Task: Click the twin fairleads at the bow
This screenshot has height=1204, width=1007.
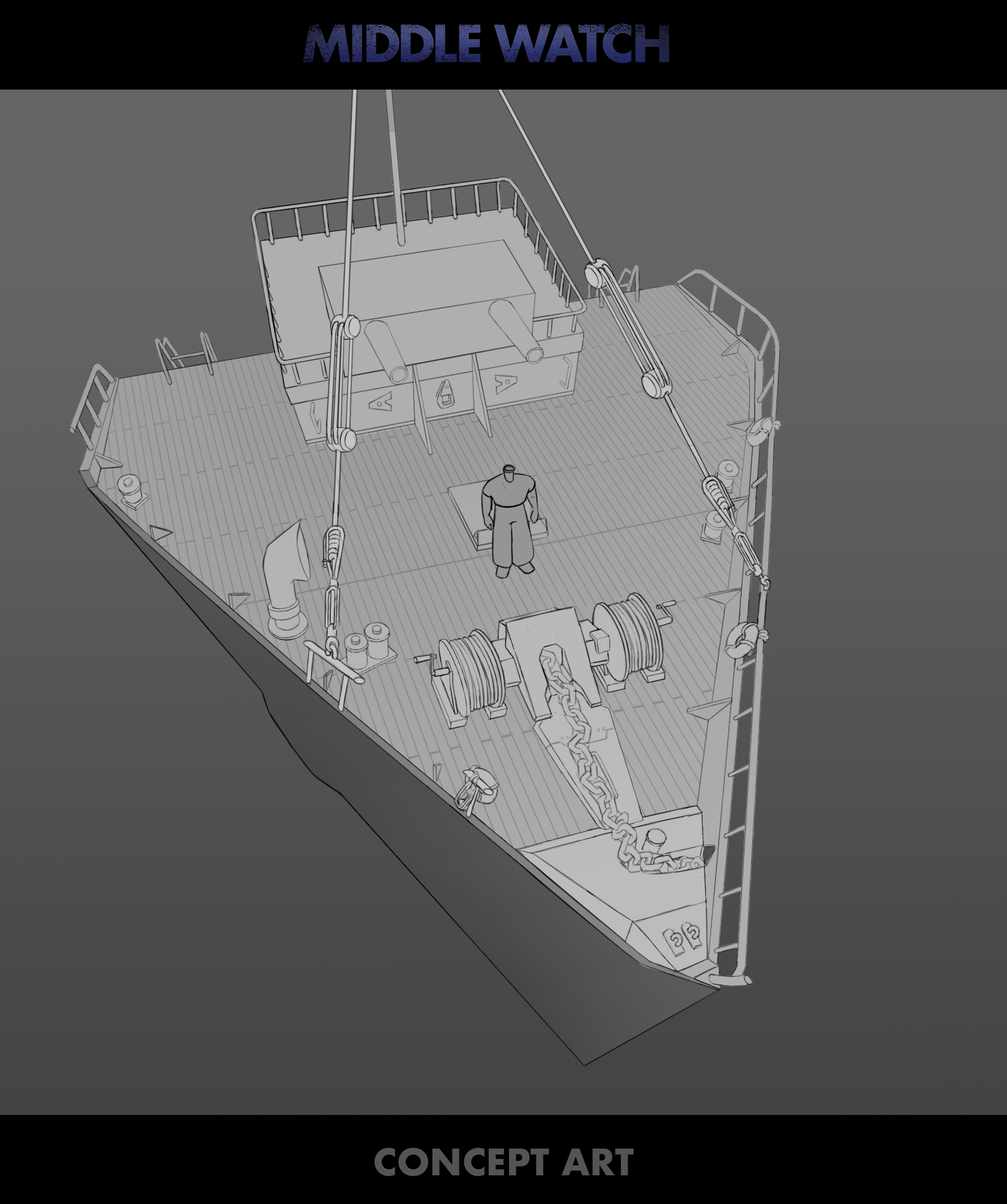Action: pos(682,938)
